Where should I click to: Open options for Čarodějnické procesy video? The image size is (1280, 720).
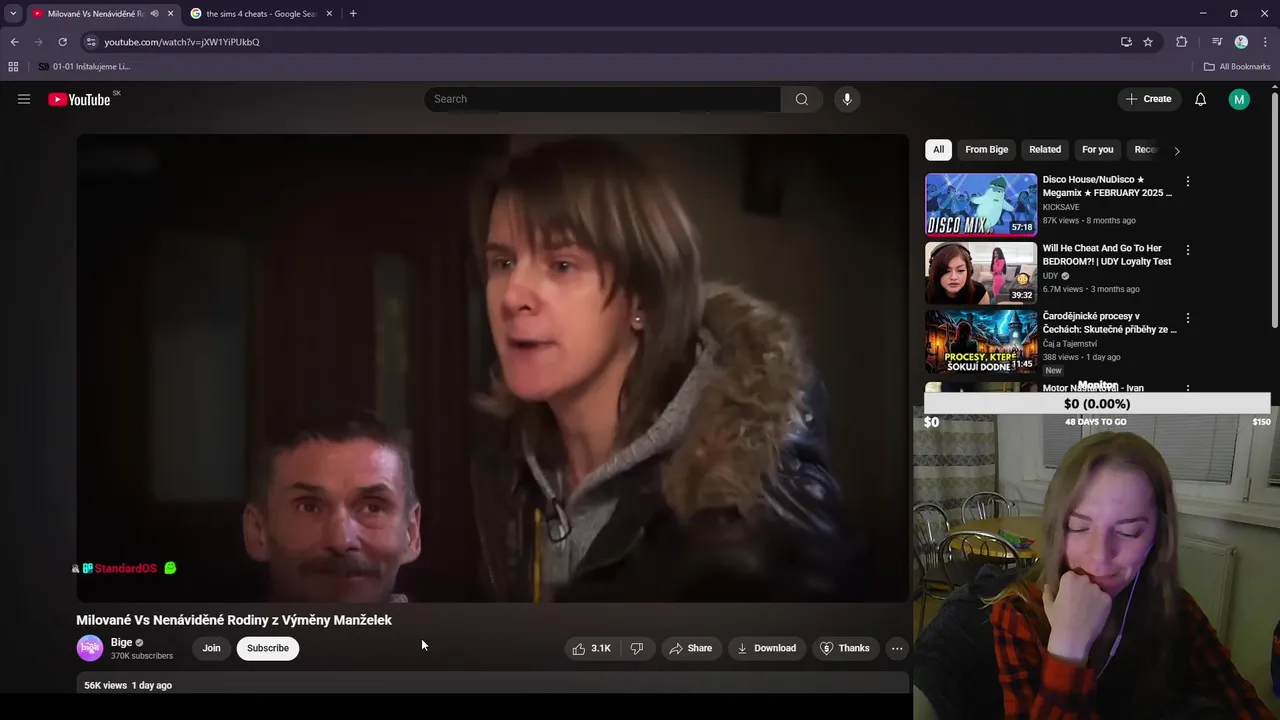point(1187,318)
